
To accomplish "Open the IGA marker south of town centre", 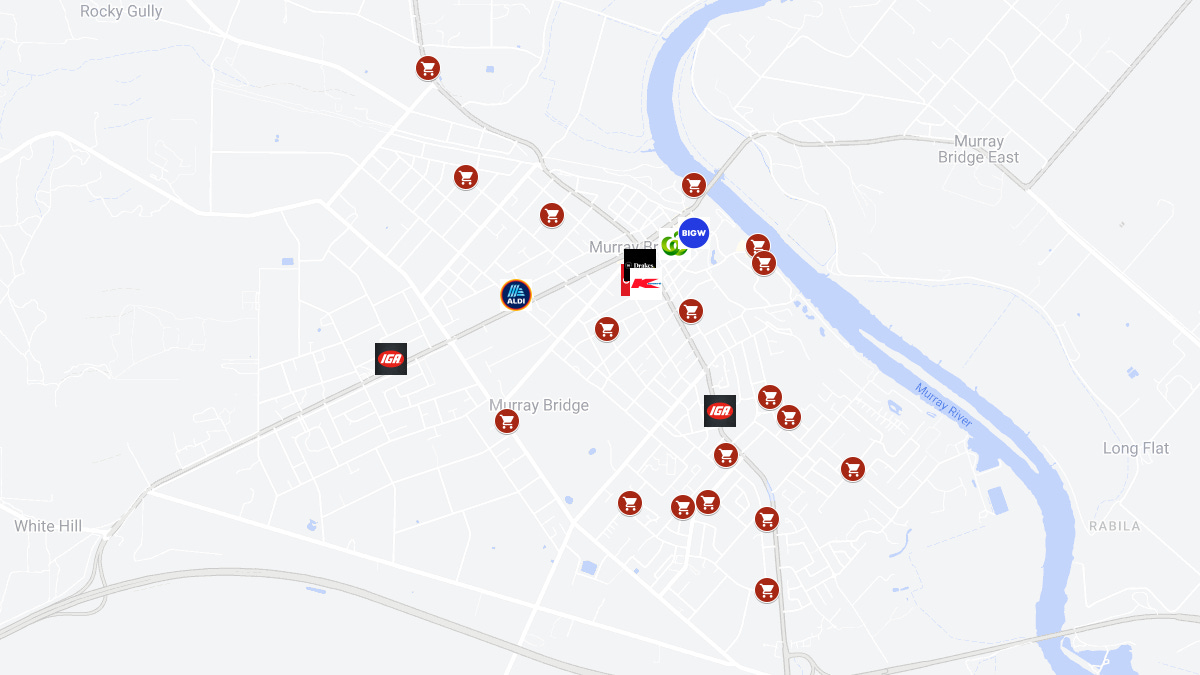I will click(x=720, y=411).
